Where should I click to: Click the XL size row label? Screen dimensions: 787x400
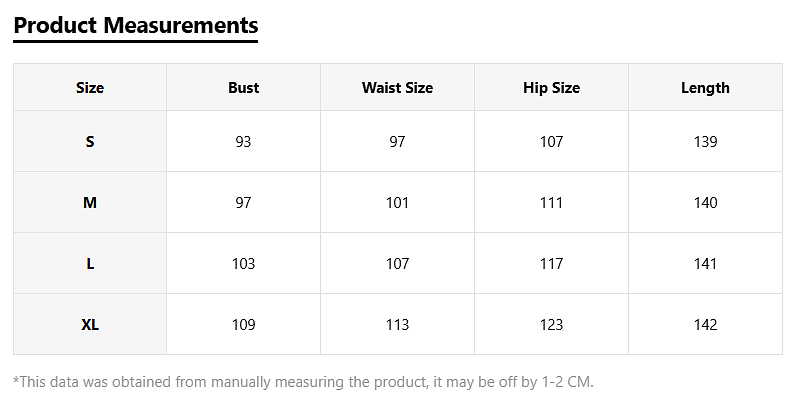pyautogui.click(x=90, y=325)
